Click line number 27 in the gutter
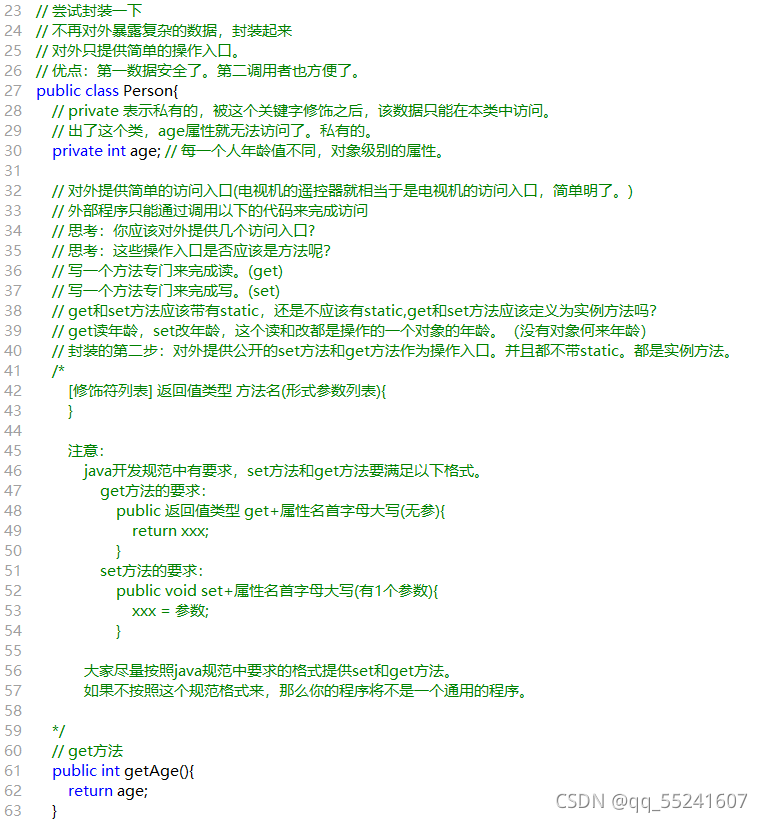The height and width of the screenshot is (822, 763). tap(13, 91)
